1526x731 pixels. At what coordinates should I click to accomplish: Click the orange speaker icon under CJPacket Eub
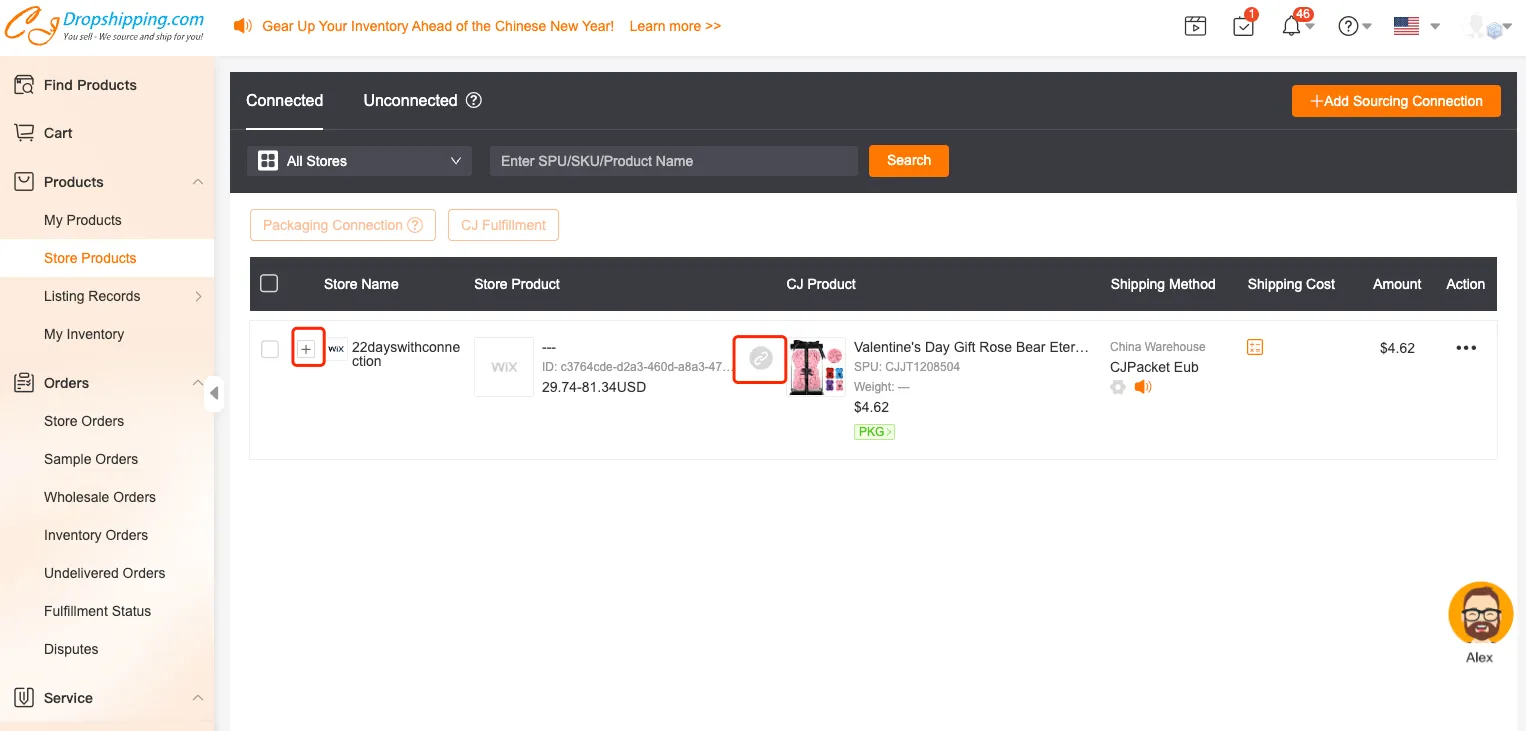[x=1142, y=387]
